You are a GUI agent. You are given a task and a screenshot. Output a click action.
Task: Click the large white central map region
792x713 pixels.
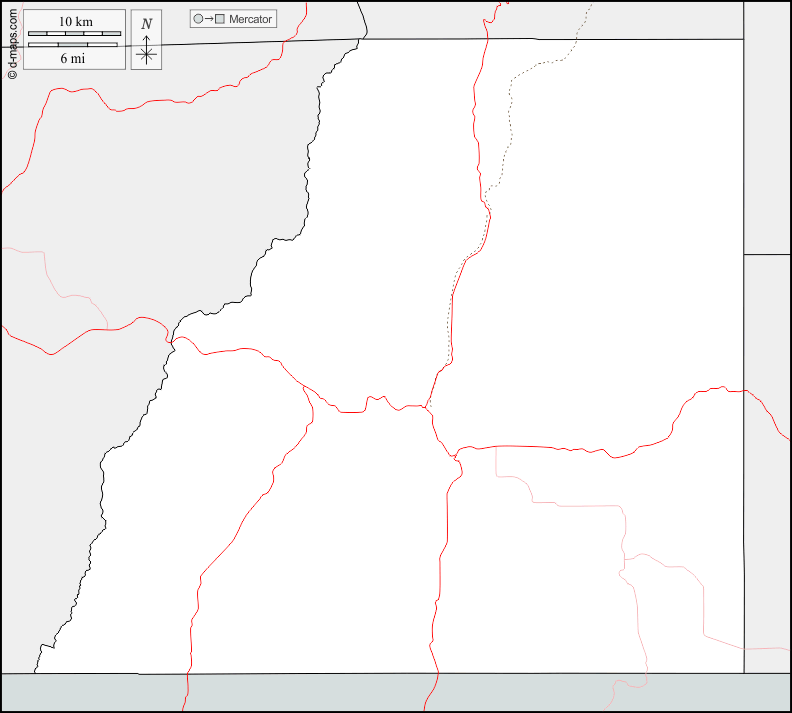pos(600,250)
